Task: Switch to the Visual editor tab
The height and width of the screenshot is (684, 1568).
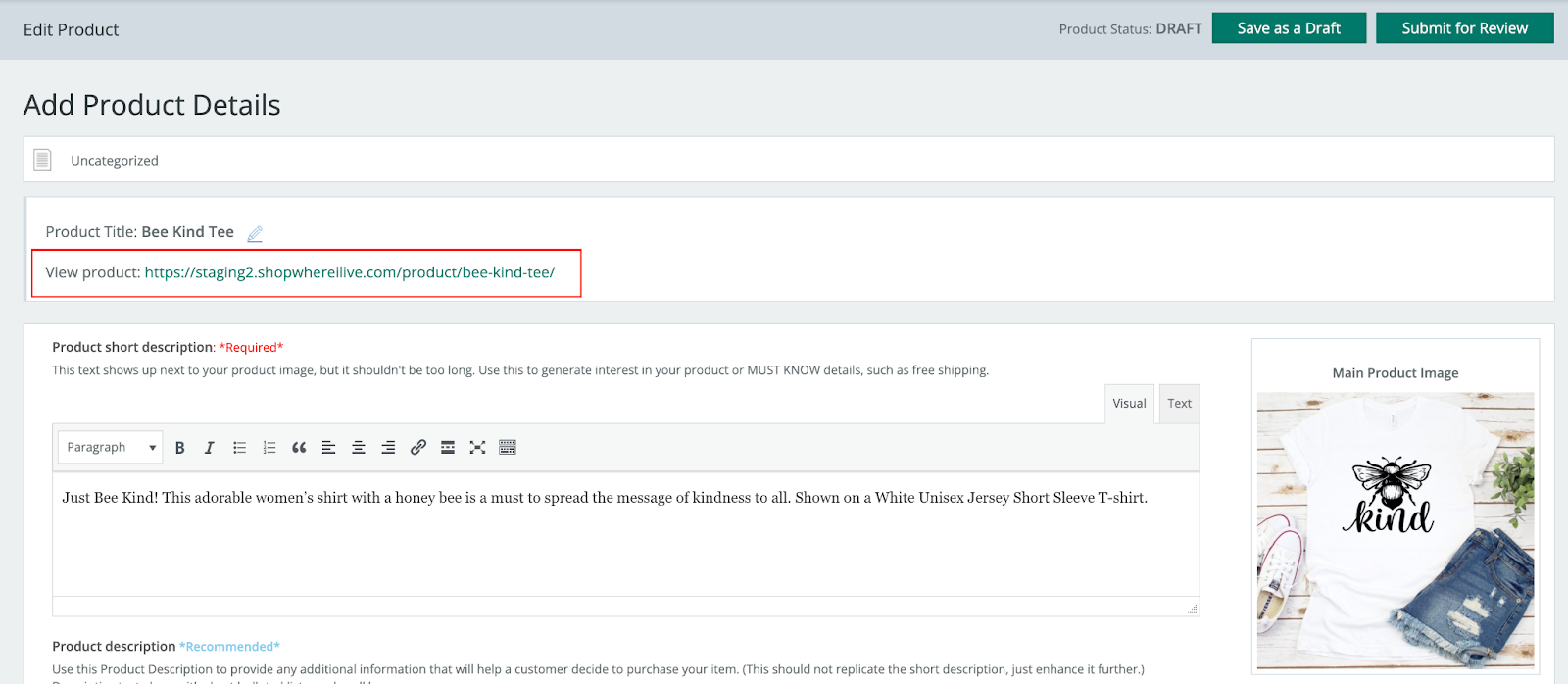Action: [1129, 404]
